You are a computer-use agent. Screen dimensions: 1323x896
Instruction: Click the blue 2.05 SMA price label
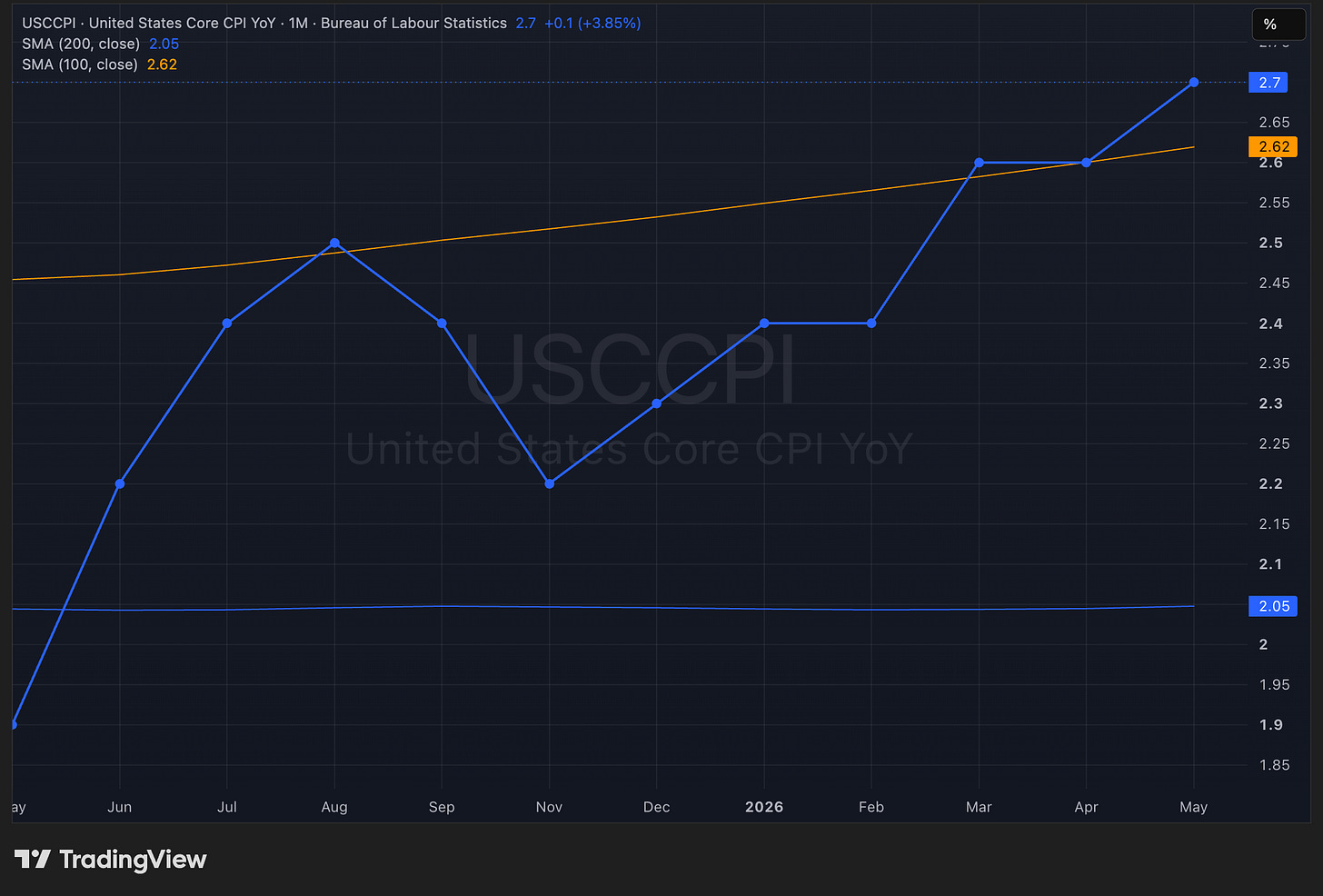[1273, 606]
